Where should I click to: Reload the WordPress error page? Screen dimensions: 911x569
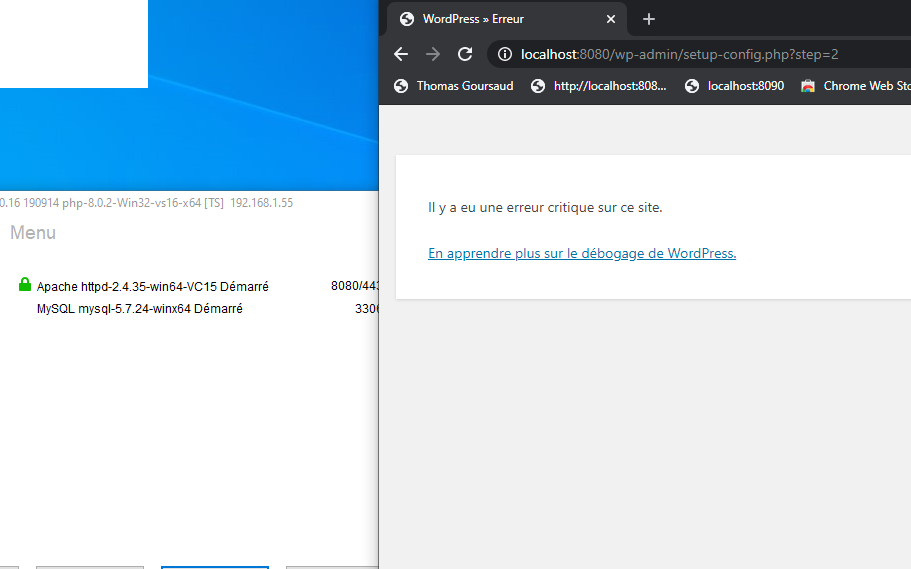[x=465, y=54]
